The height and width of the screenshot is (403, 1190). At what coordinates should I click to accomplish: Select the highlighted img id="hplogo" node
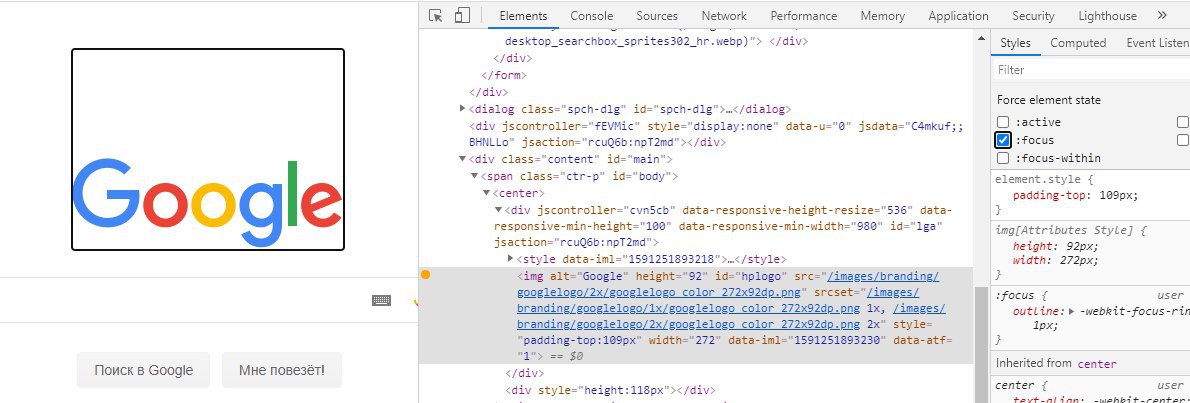696,316
